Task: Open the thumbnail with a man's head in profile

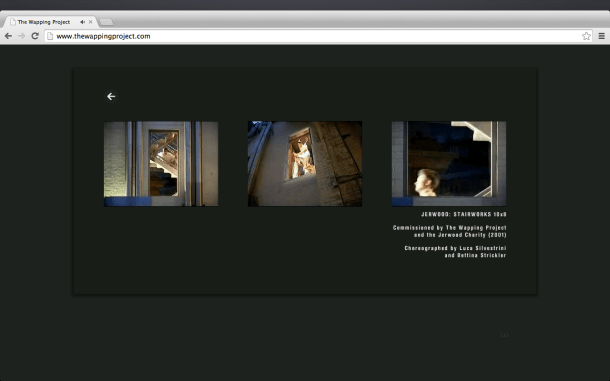Action: click(449, 164)
